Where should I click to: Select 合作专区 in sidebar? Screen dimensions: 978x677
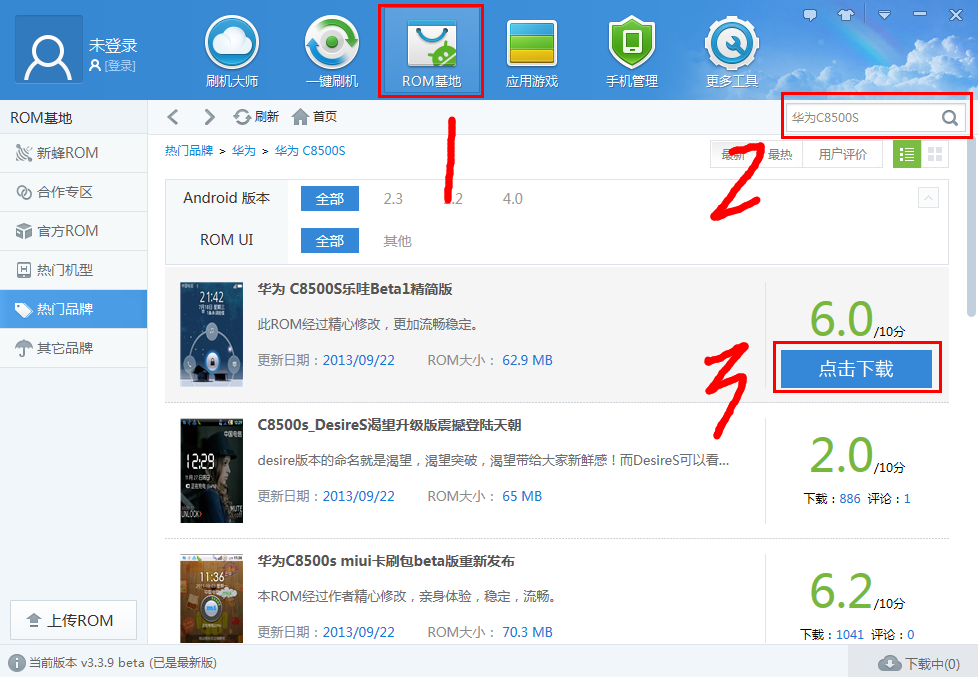click(x=74, y=192)
